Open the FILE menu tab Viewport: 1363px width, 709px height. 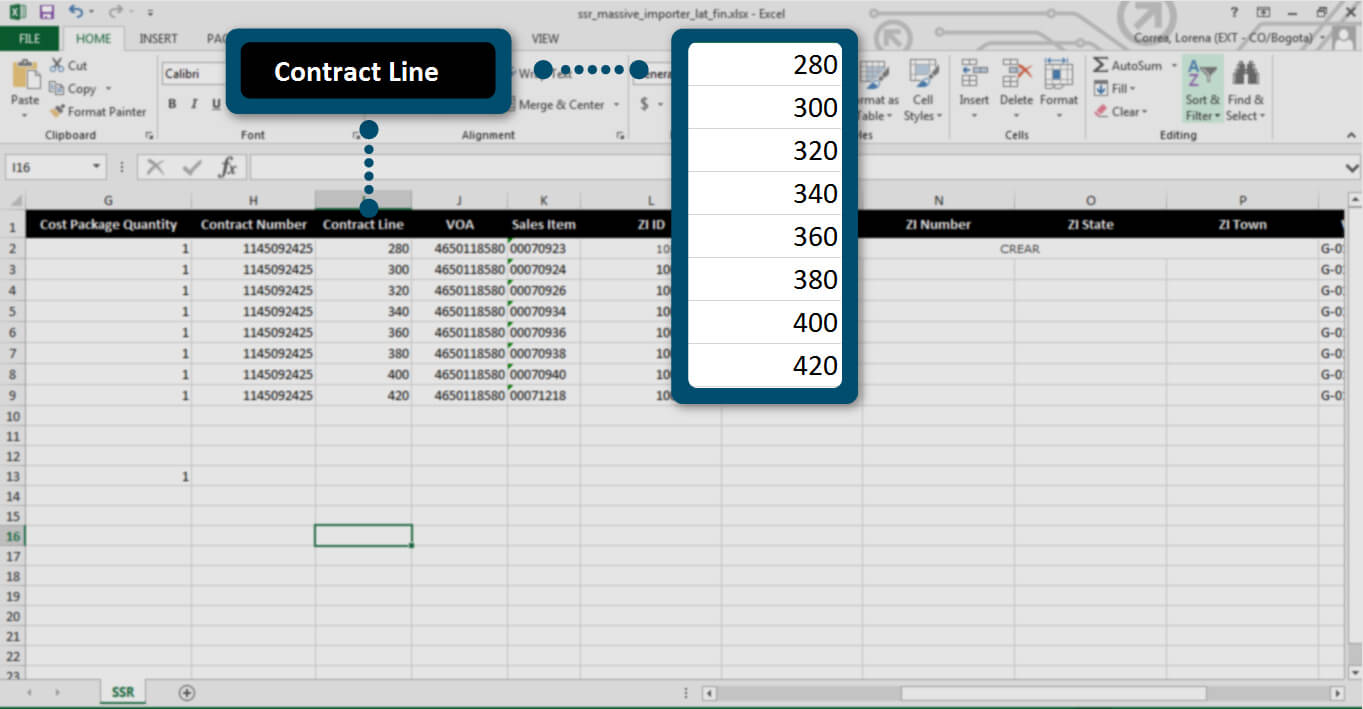click(x=29, y=39)
